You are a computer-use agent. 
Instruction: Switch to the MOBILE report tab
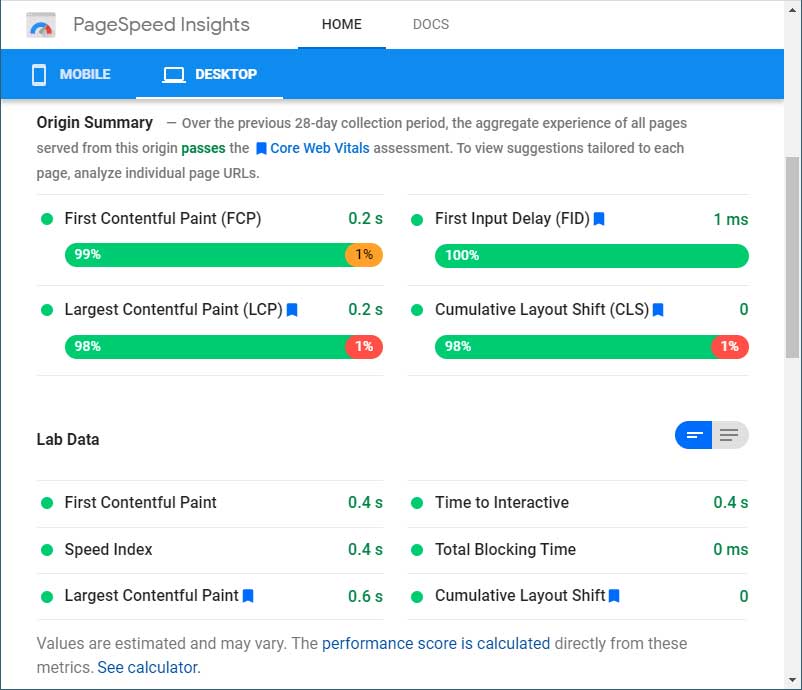click(x=71, y=75)
